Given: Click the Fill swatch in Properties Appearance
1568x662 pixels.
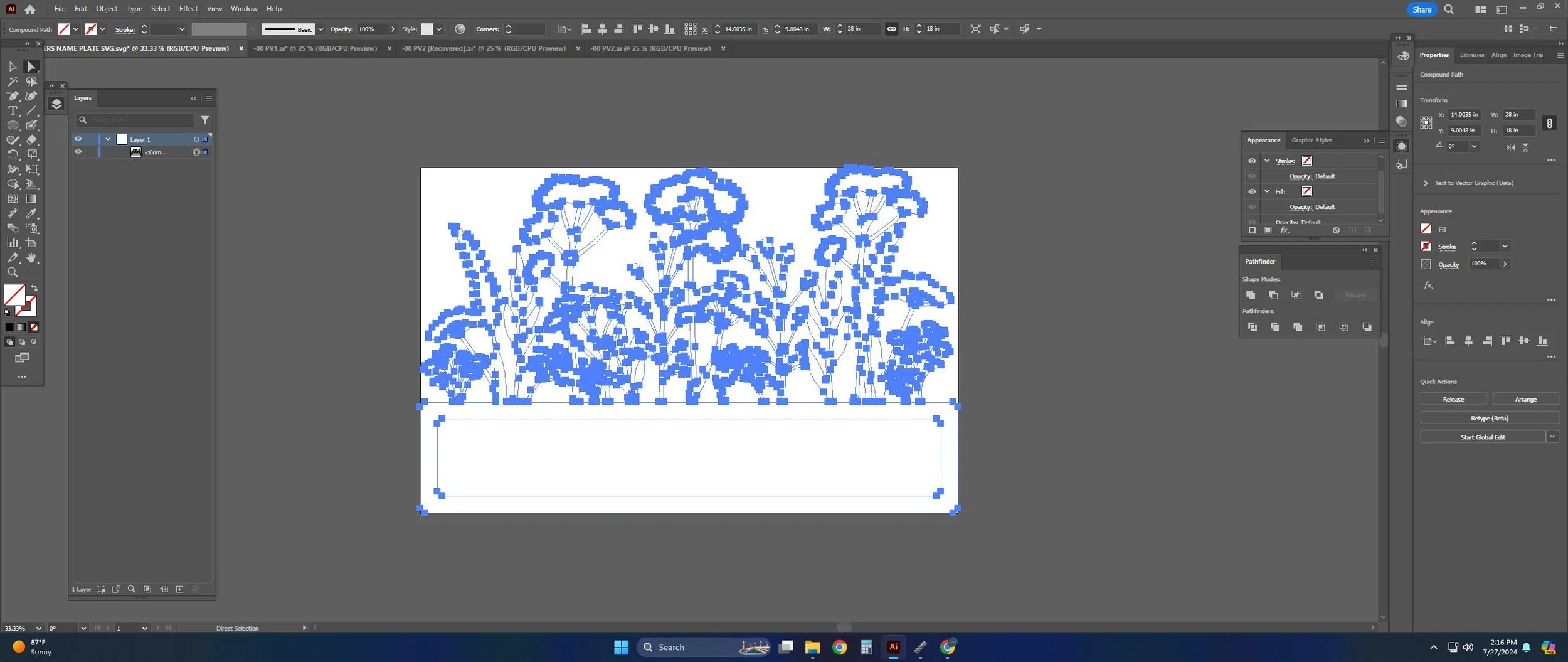Looking at the screenshot, I should (1426, 228).
